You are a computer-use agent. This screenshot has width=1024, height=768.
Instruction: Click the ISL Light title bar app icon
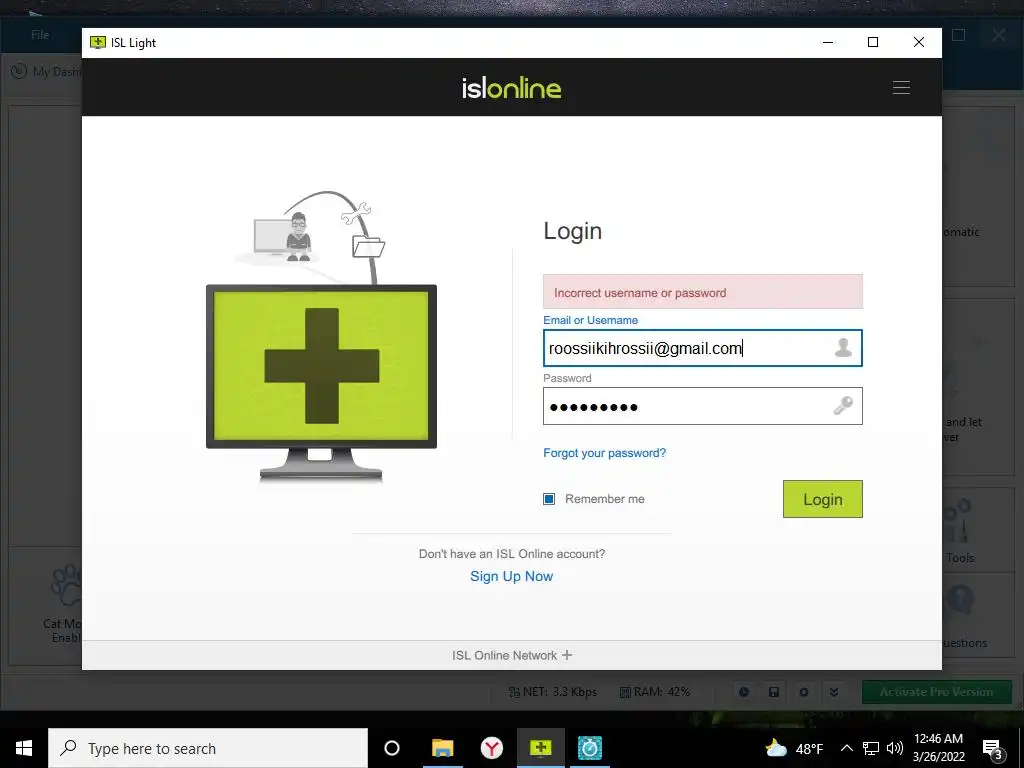pyautogui.click(x=98, y=42)
